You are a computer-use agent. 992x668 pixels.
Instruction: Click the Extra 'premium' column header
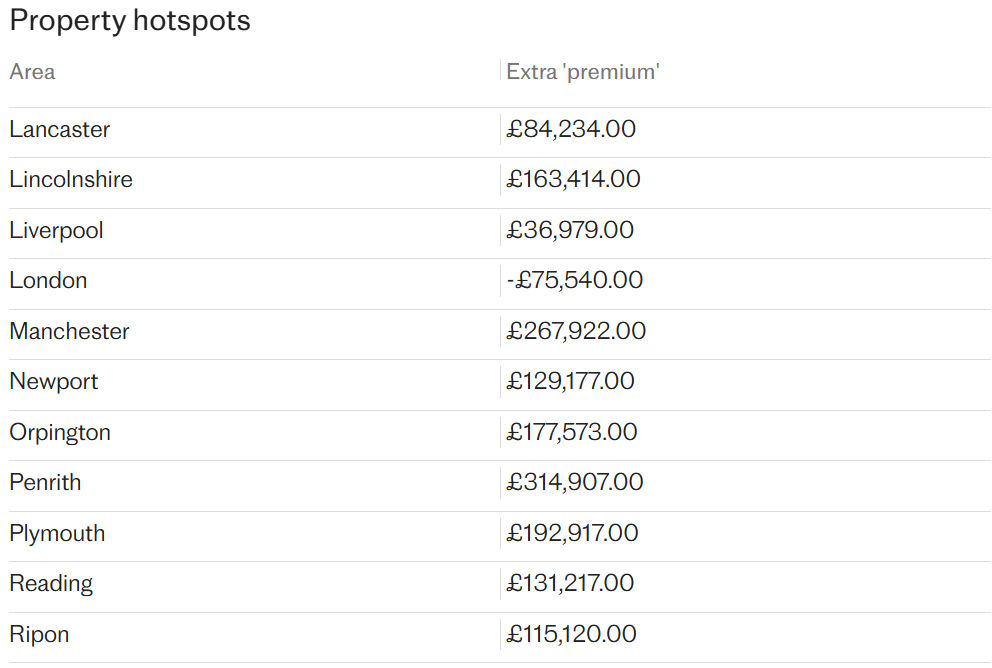click(583, 72)
